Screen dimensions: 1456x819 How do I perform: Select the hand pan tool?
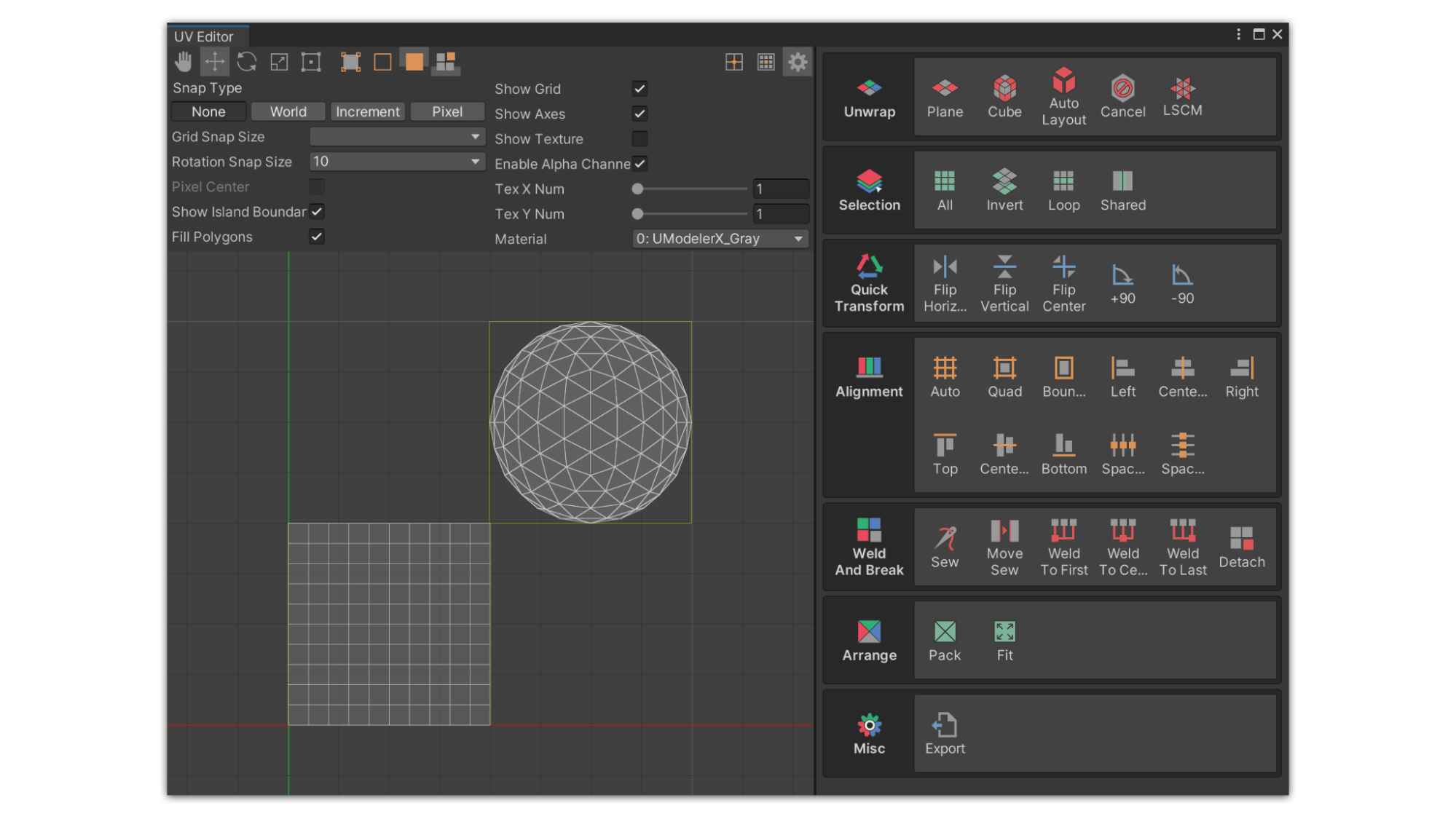click(x=183, y=62)
